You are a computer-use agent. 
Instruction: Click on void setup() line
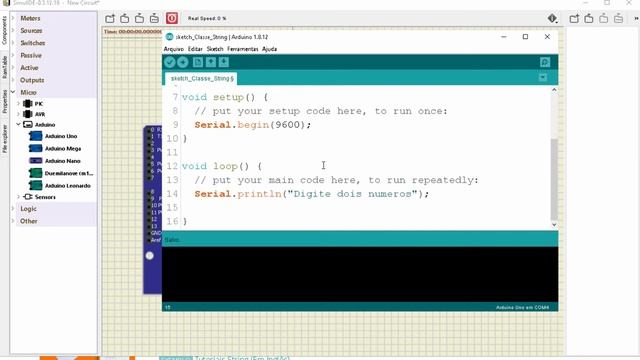coord(225,97)
